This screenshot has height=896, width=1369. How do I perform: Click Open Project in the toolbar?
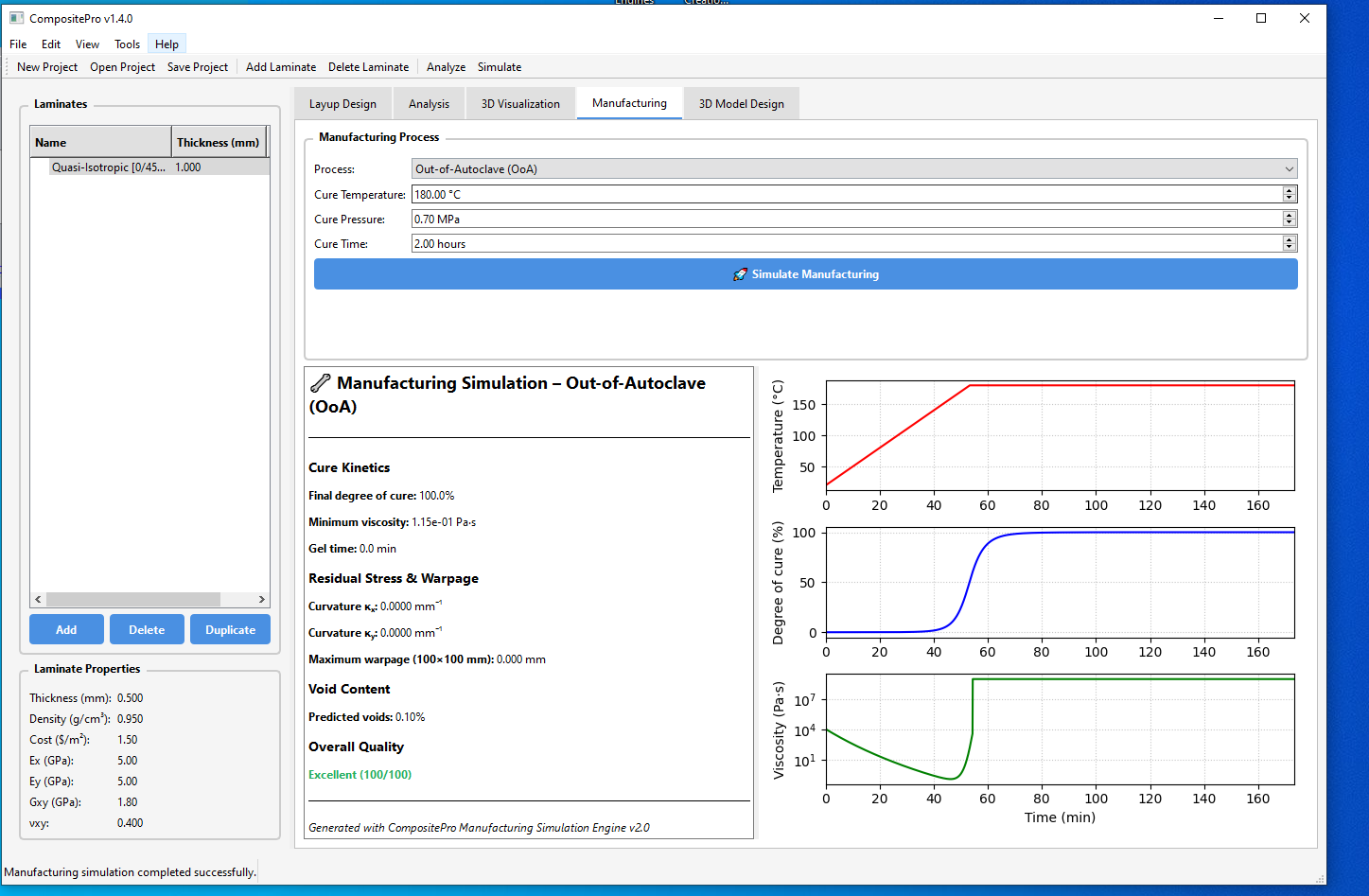pyautogui.click(x=122, y=67)
